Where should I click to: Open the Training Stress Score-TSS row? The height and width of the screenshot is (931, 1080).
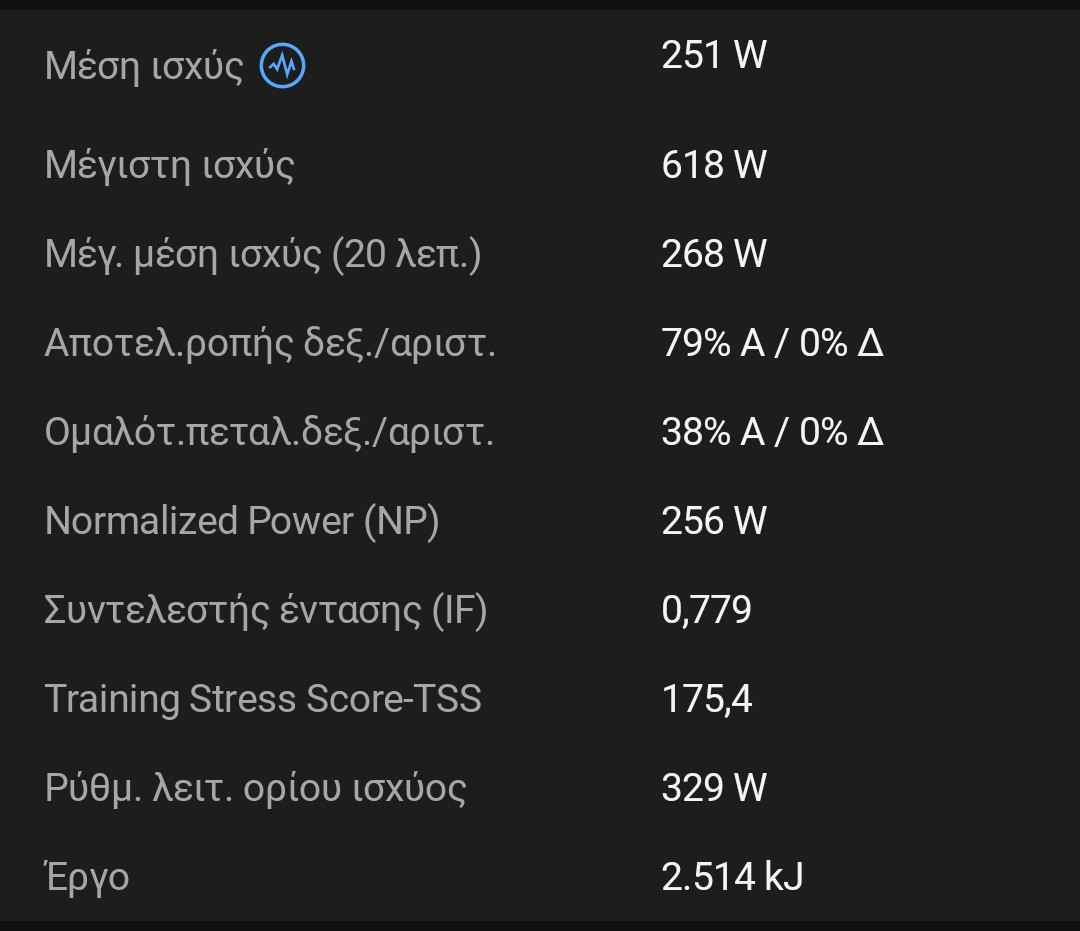pyautogui.click(x=540, y=699)
